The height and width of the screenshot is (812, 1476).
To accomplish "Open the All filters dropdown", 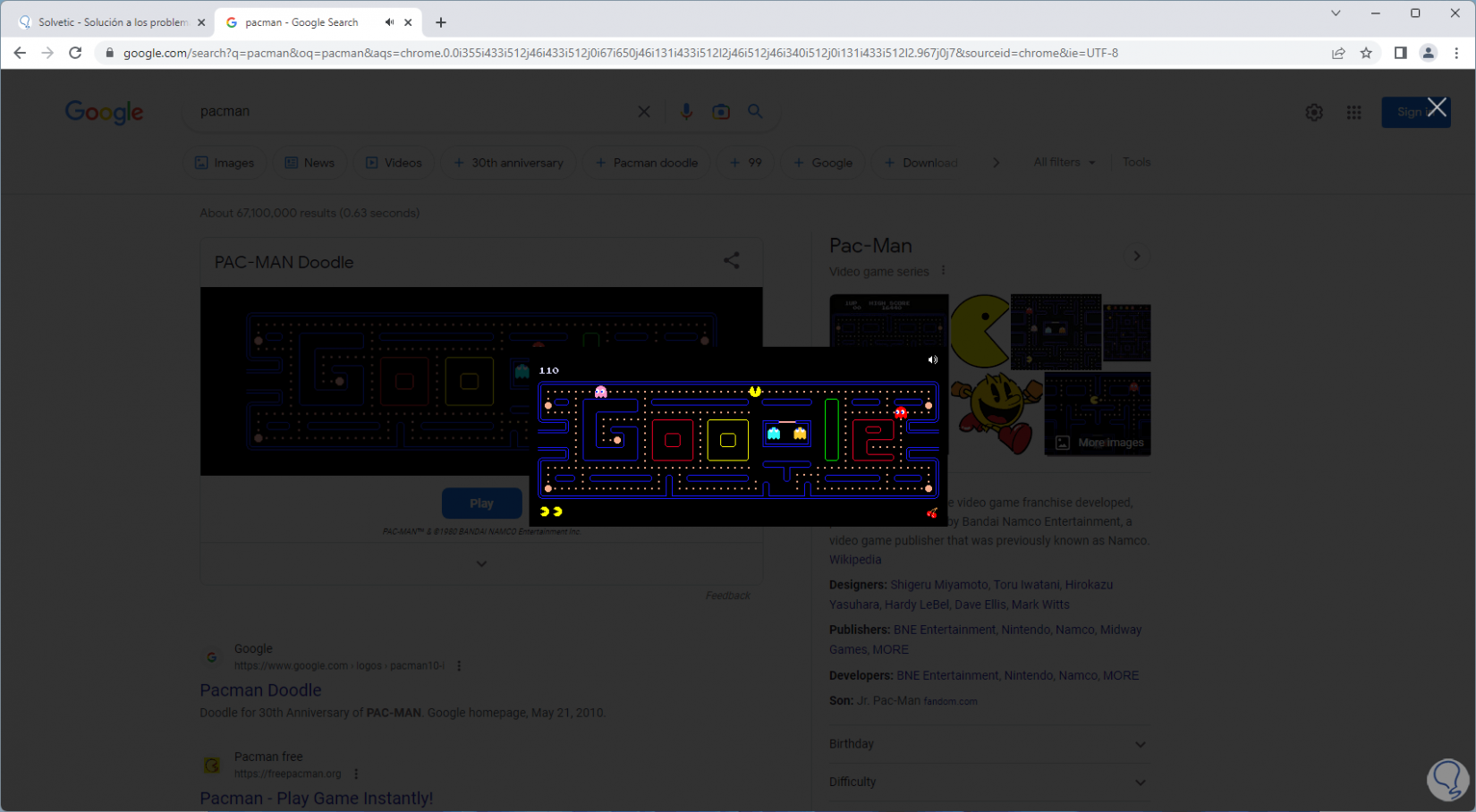I will tap(1065, 162).
